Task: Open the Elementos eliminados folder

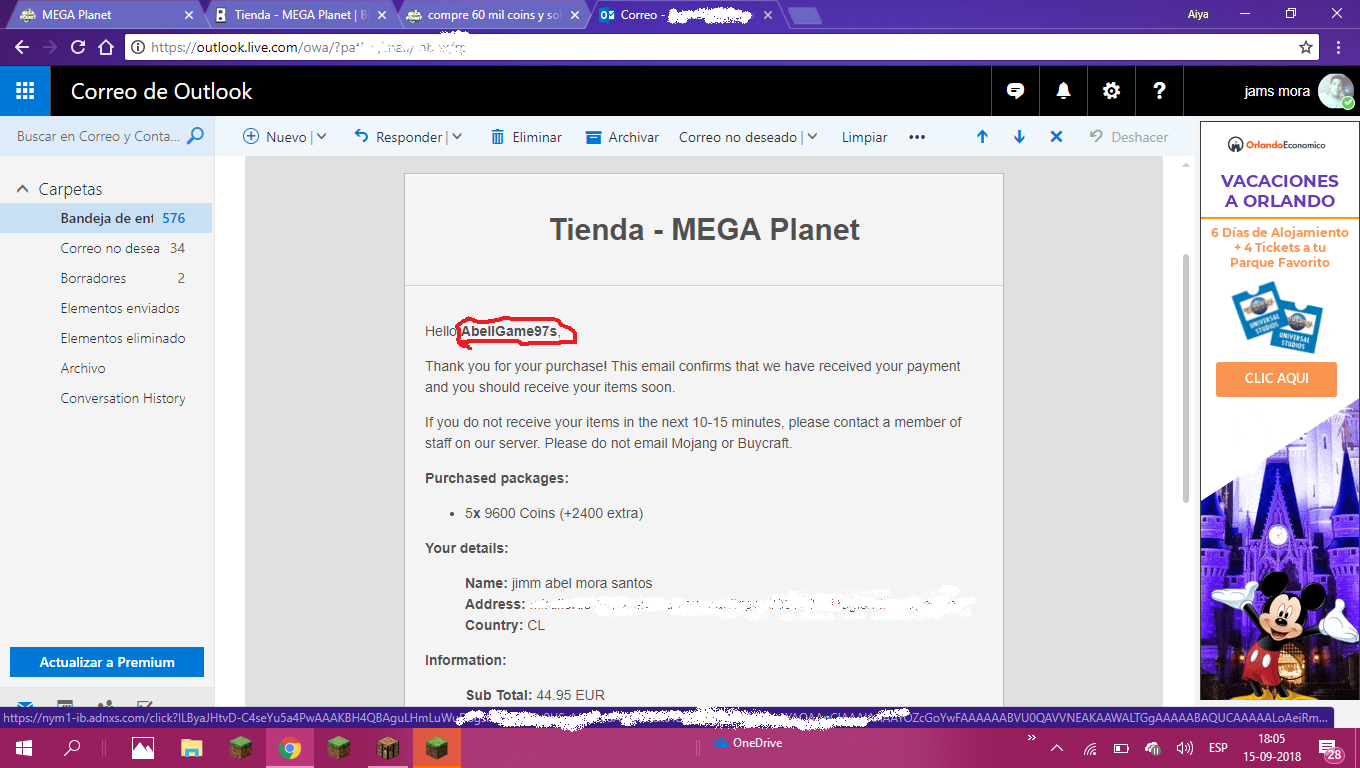Action: pos(106,338)
